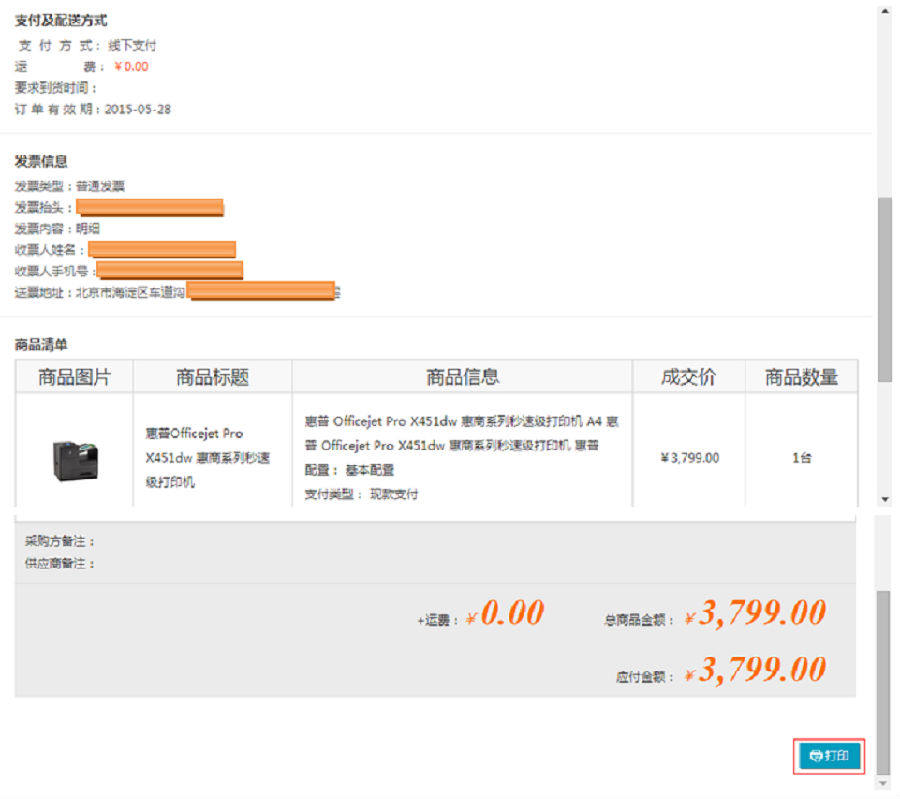The image size is (900, 799).
Task: Select the 商品图片 column header
Action: click(x=75, y=377)
